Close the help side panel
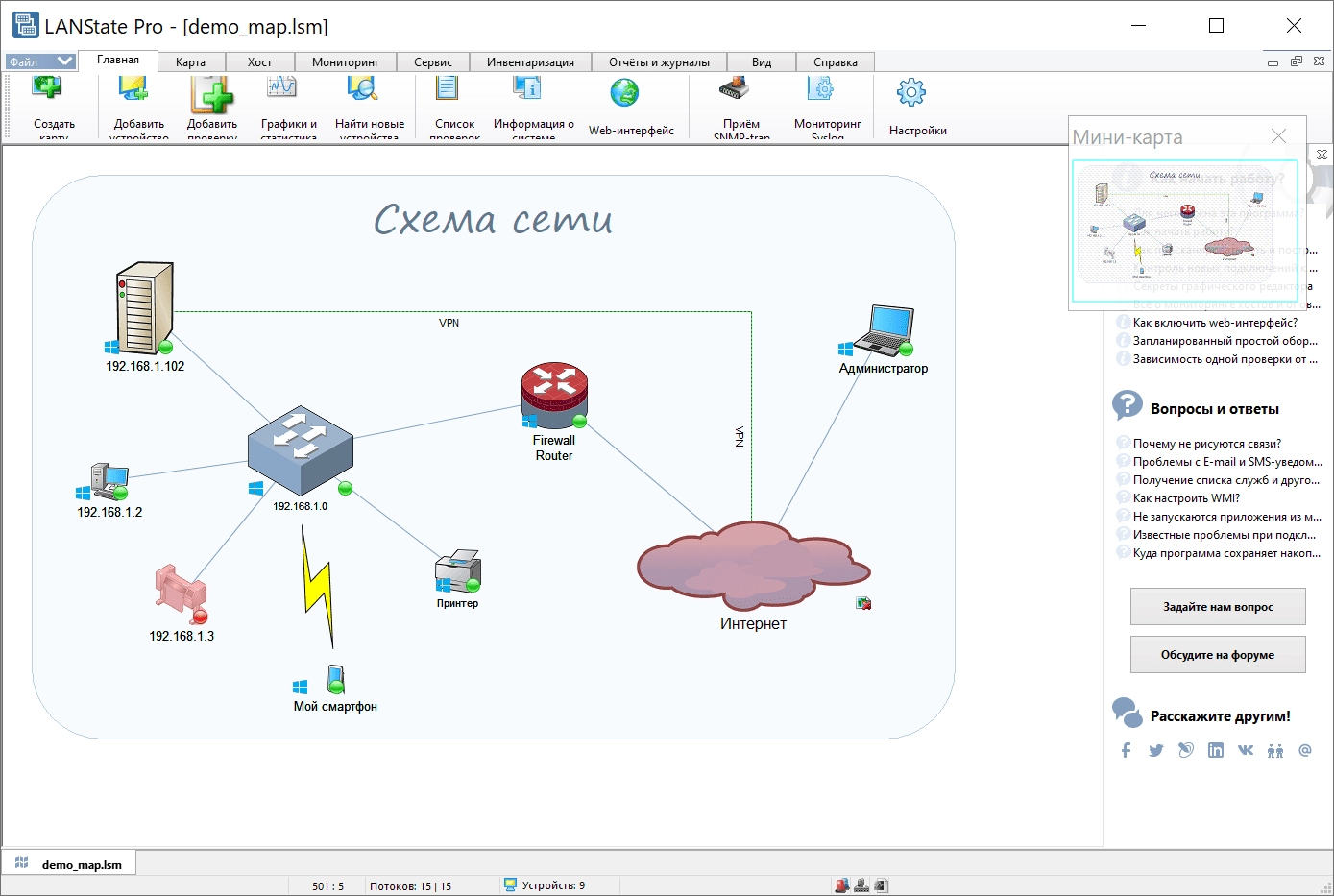Viewport: 1334px width, 896px height. [1322, 154]
